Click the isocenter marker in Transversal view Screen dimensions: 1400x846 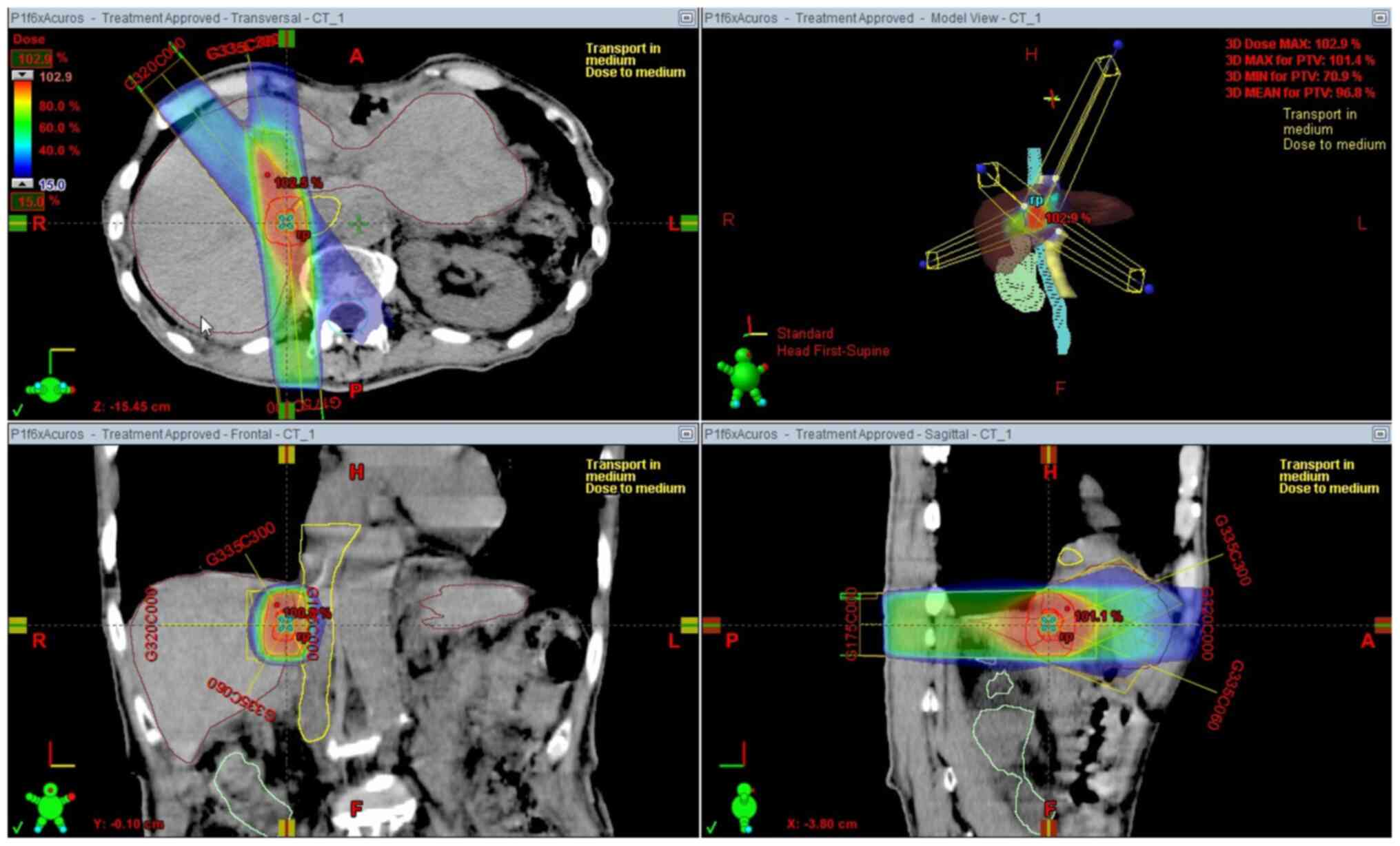click(x=287, y=222)
